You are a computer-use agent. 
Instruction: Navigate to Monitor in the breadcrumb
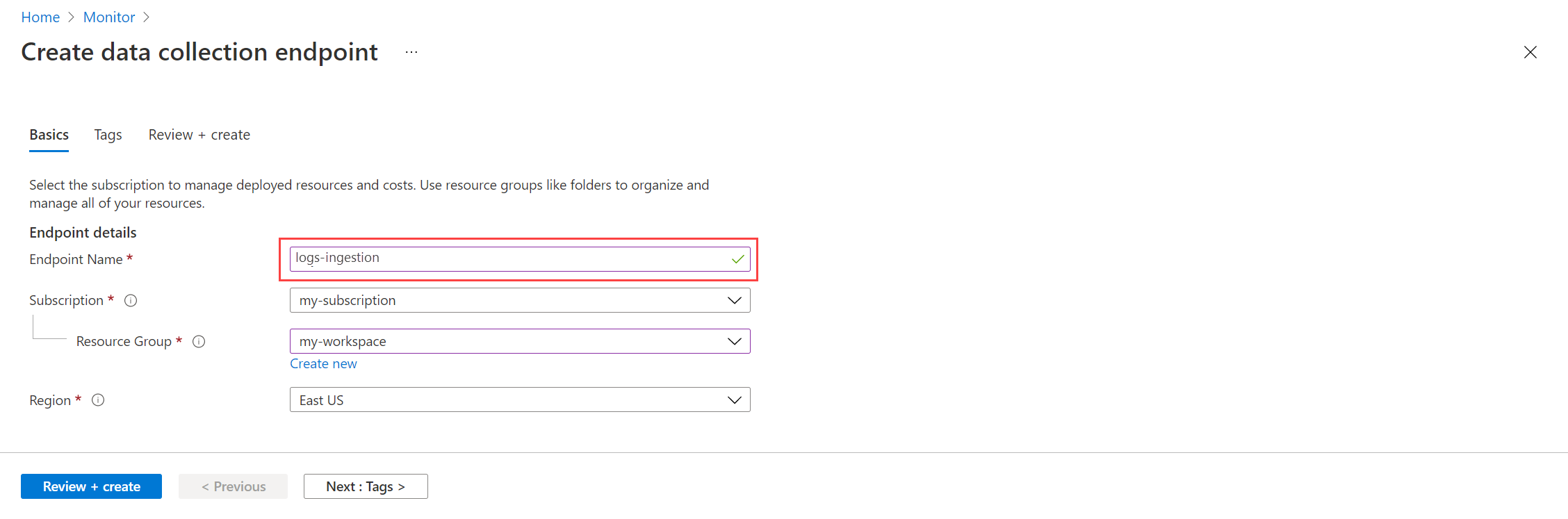click(x=109, y=17)
